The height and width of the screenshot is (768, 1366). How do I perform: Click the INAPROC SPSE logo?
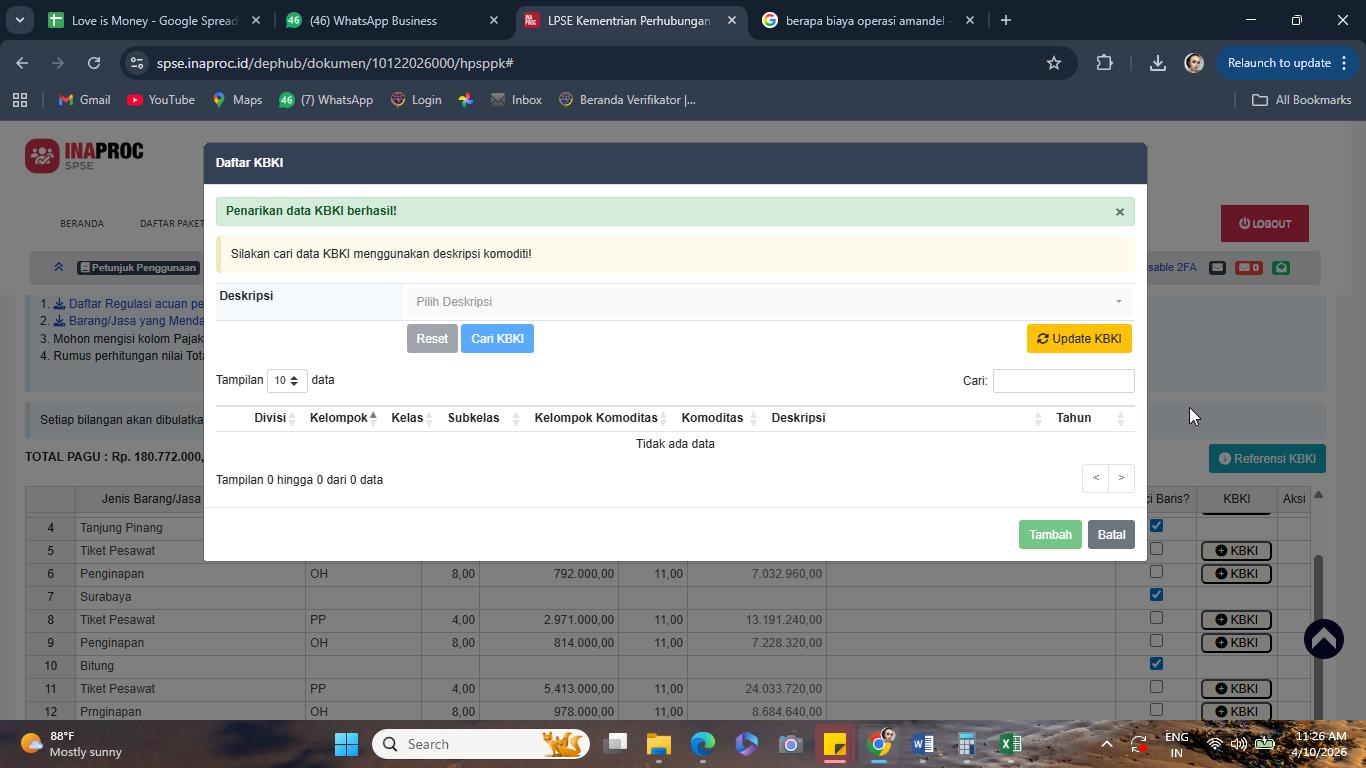85,156
